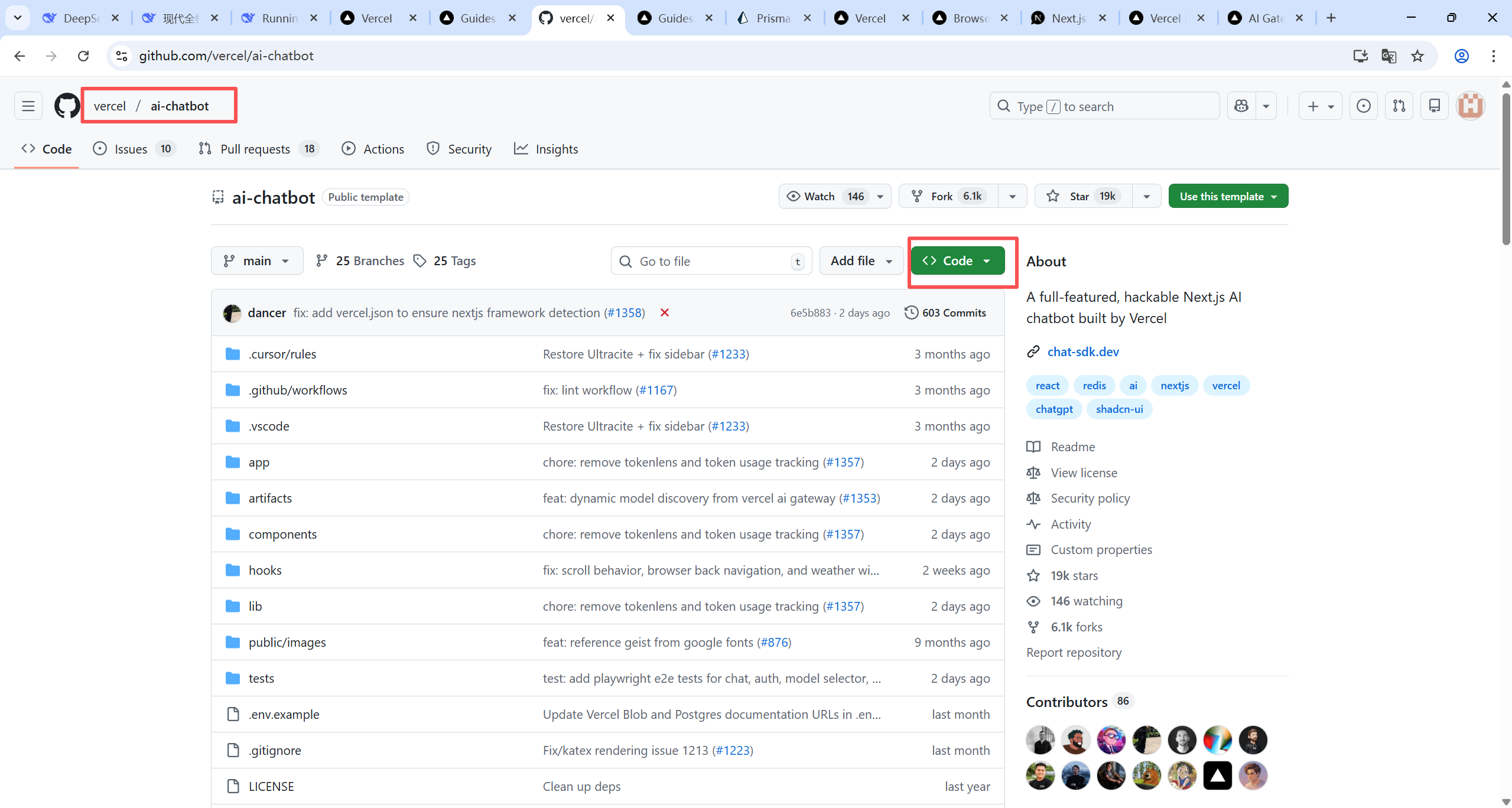
Task: Switch to the Pull requests tab
Action: pos(259,149)
